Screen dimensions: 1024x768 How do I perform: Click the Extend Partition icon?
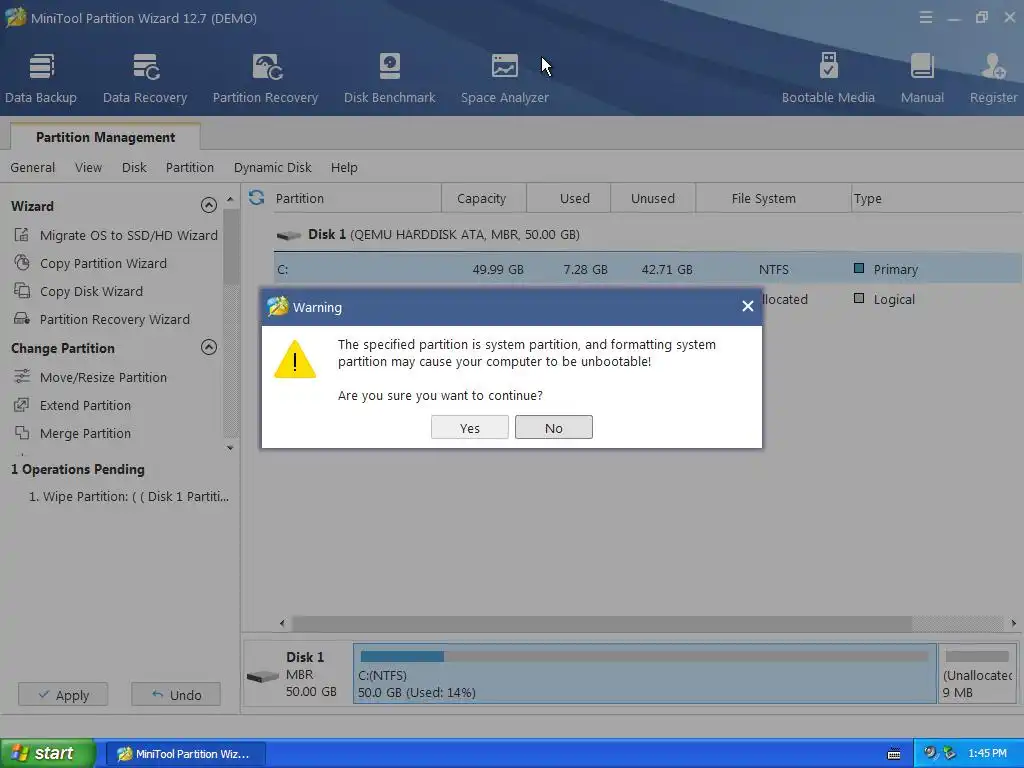pyautogui.click(x=22, y=405)
